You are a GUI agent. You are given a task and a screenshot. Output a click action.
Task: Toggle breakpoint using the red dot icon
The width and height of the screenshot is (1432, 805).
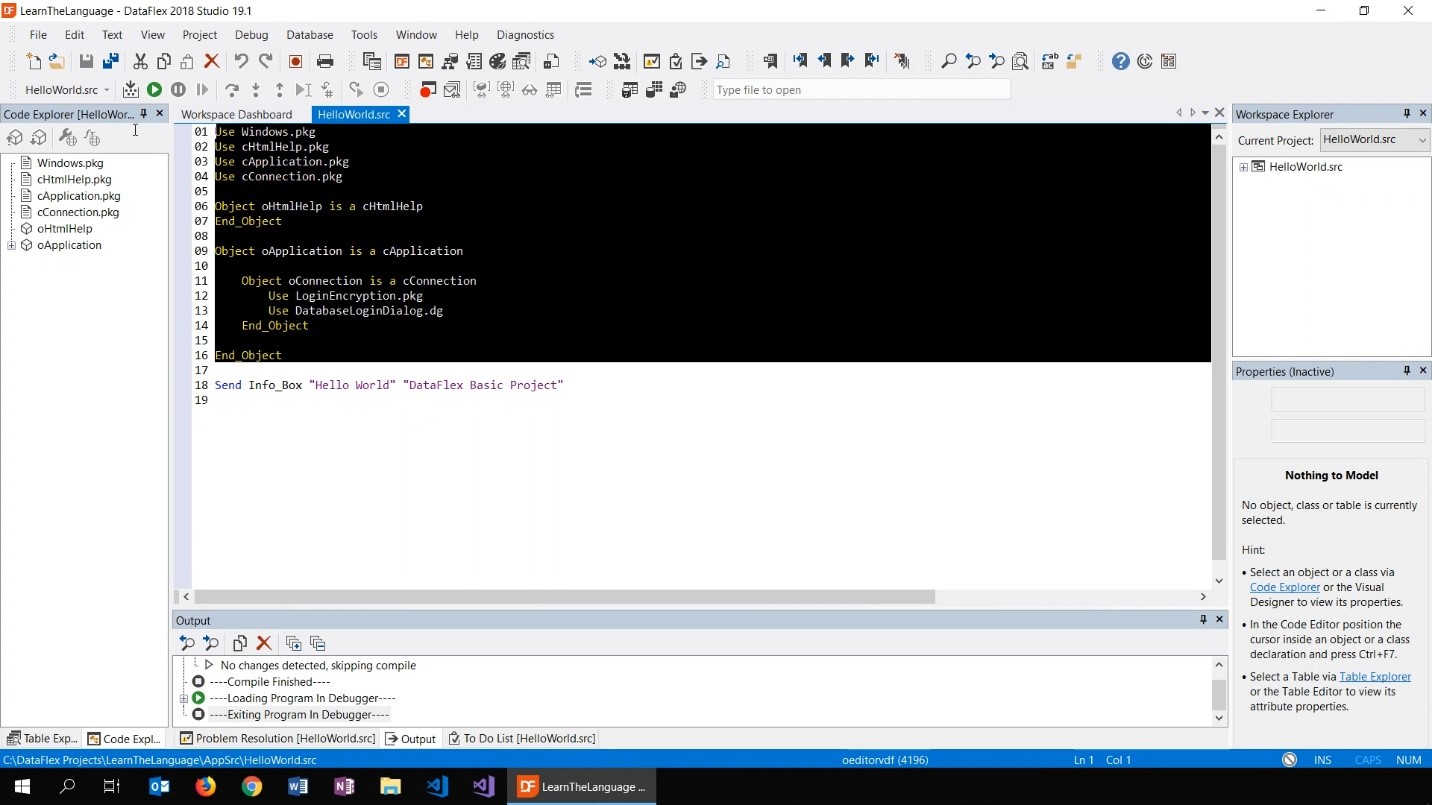point(427,90)
